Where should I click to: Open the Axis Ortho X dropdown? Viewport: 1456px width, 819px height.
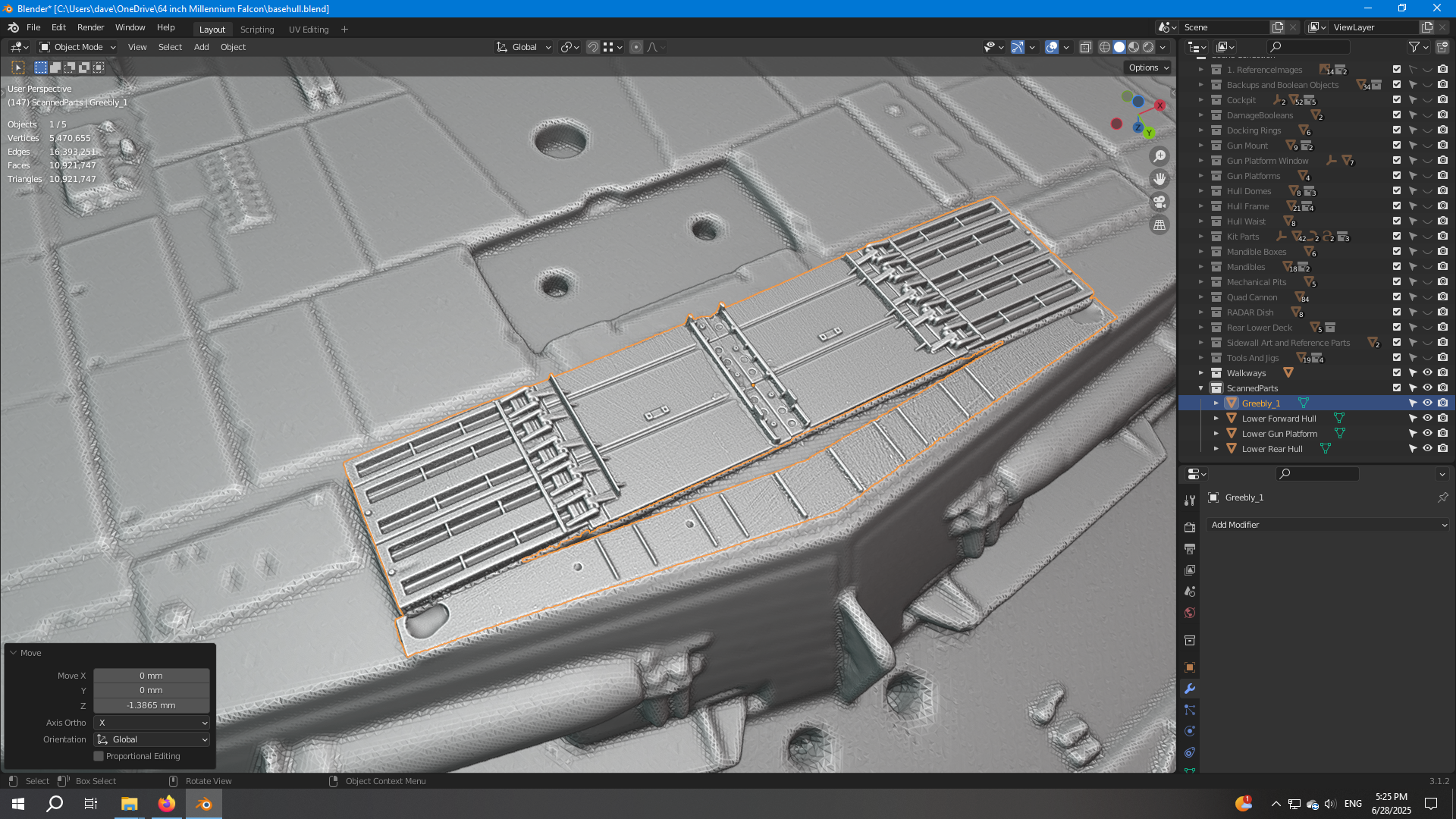[151, 723]
